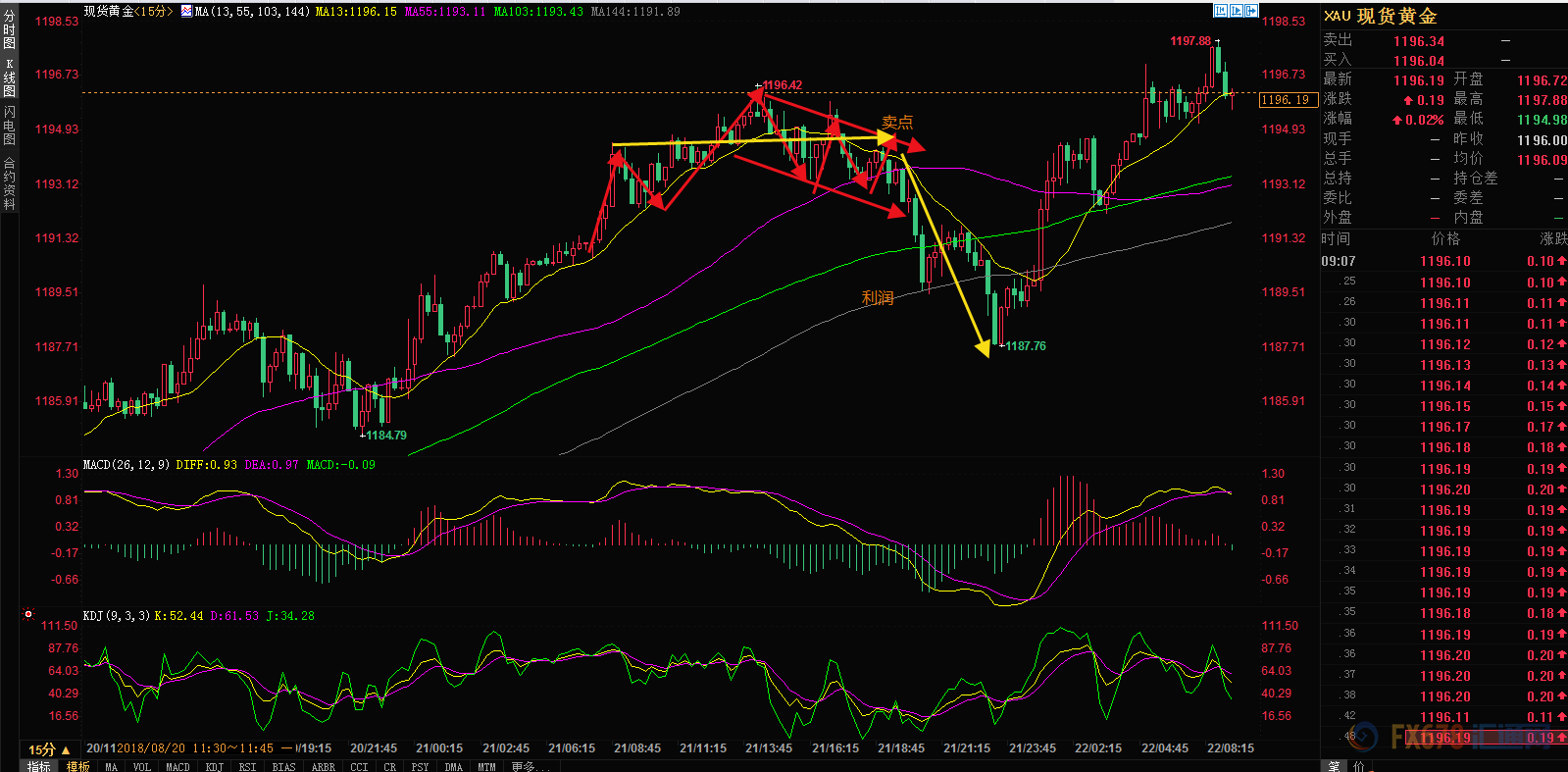Click the 开盘 value 1196.72
This screenshot has height=772, width=1568.
pyautogui.click(x=1542, y=80)
